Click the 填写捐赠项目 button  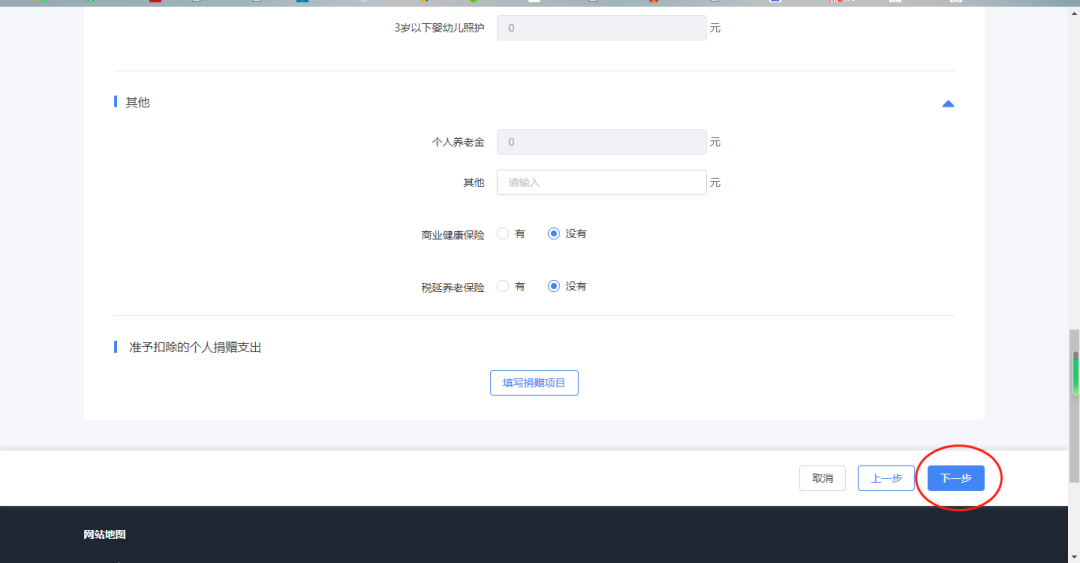[534, 383]
